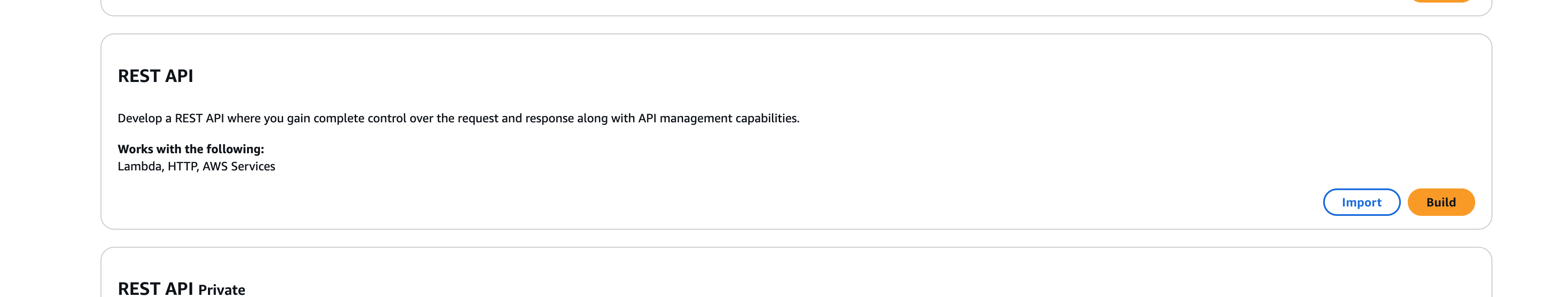The width and height of the screenshot is (1568, 297).
Task: Click the 'Lambda, HTTP, AWS Services' text
Action: pyautogui.click(x=196, y=166)
